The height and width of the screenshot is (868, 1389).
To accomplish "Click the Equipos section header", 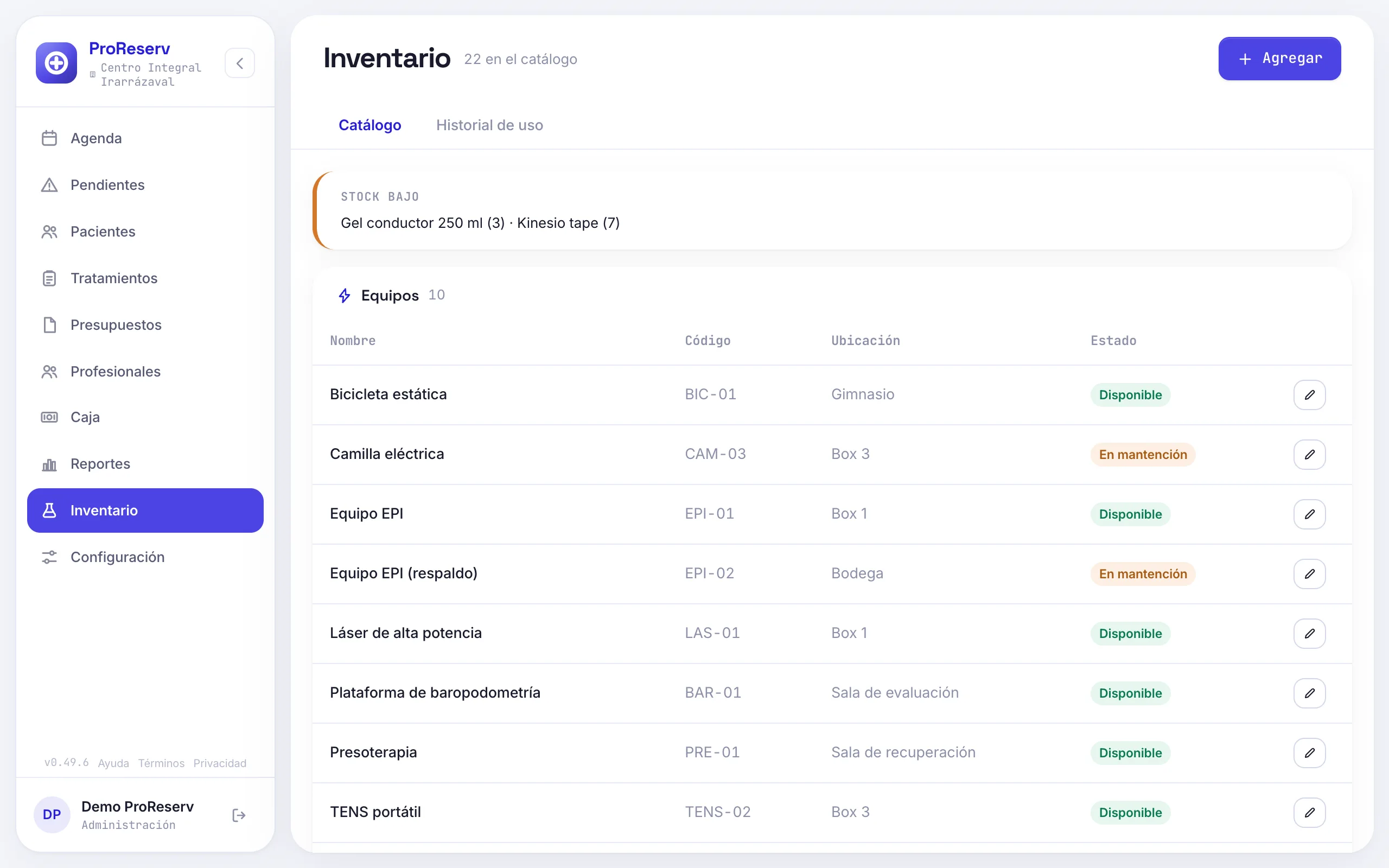I will [390, 296].
